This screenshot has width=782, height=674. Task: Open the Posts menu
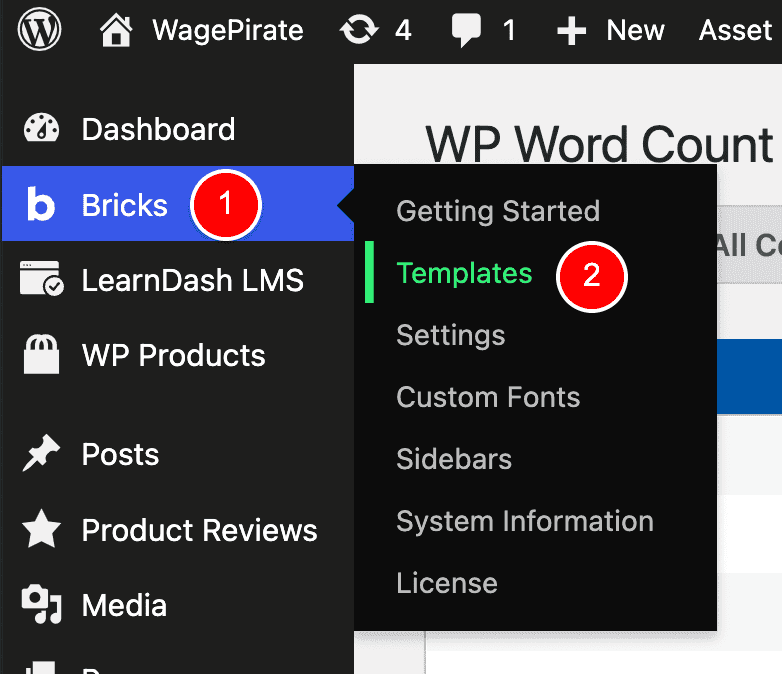point(120,454)
